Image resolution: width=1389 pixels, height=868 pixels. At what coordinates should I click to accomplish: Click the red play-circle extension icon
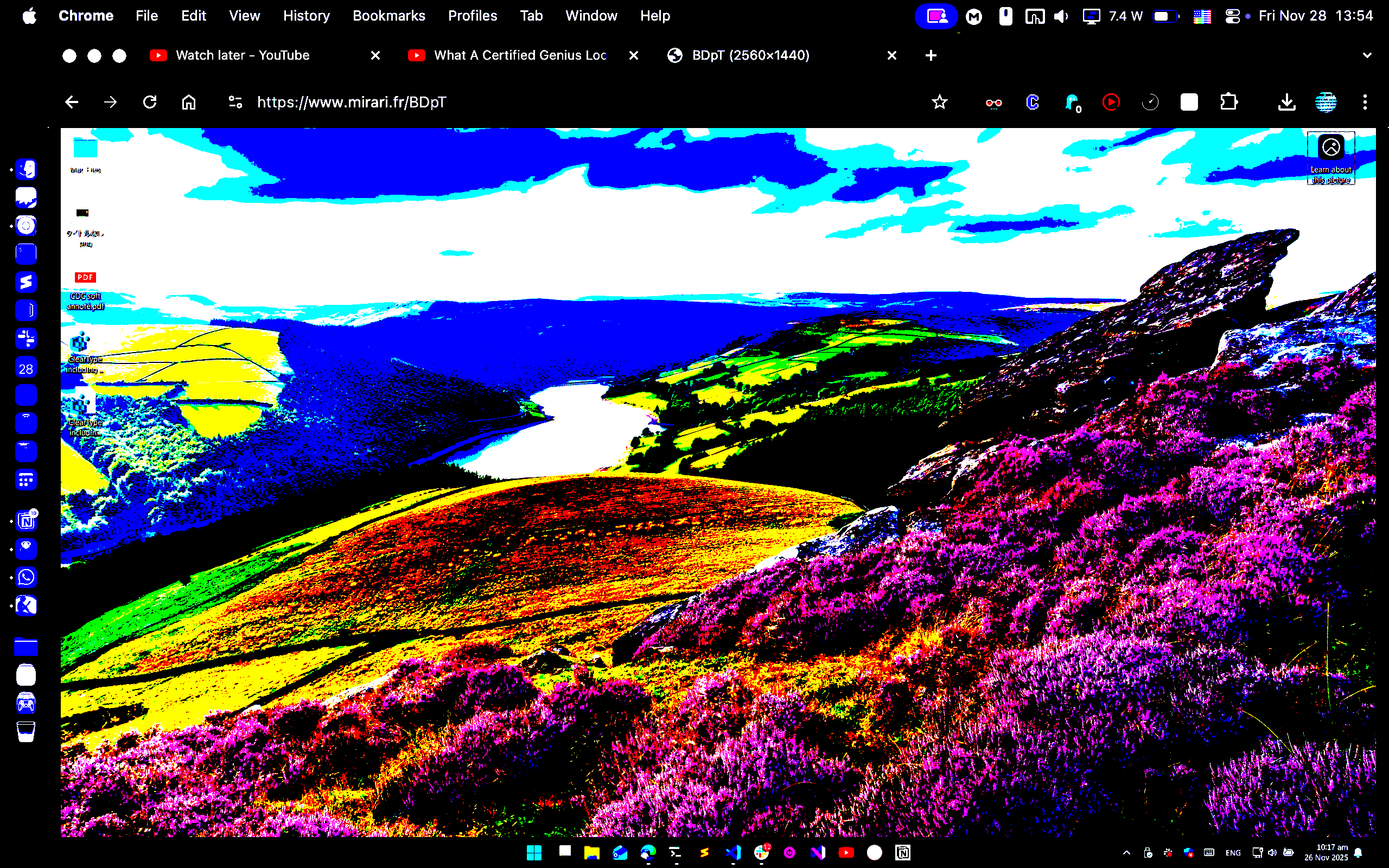point(1111,102)
